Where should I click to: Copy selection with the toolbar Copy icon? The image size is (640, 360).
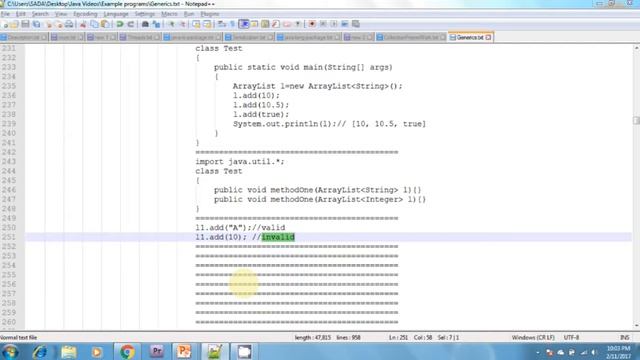[94, 24]
